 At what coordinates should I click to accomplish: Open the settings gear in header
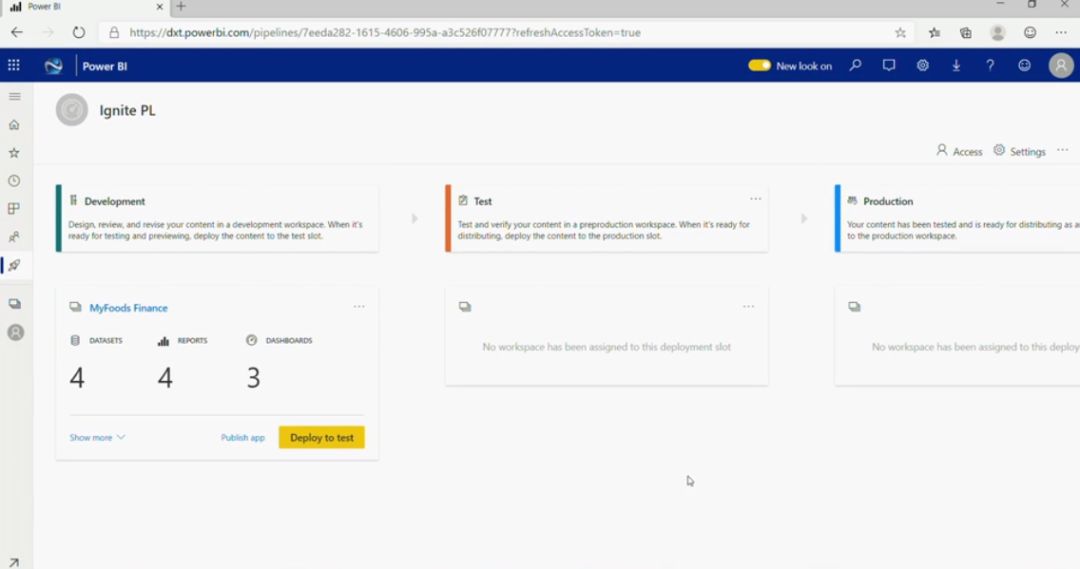[922, 65]
